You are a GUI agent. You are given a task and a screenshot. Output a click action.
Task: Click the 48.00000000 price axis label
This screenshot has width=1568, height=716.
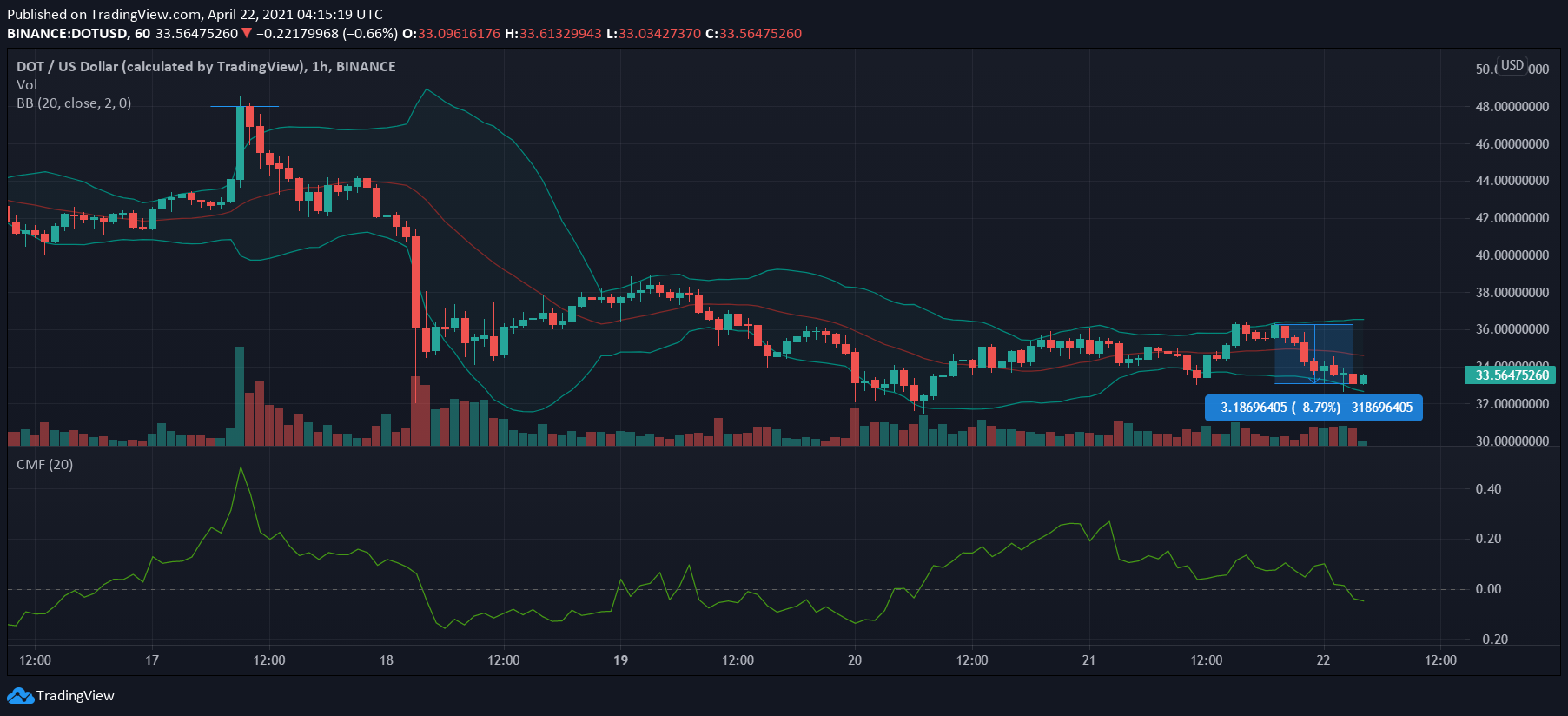[1512, 107]
